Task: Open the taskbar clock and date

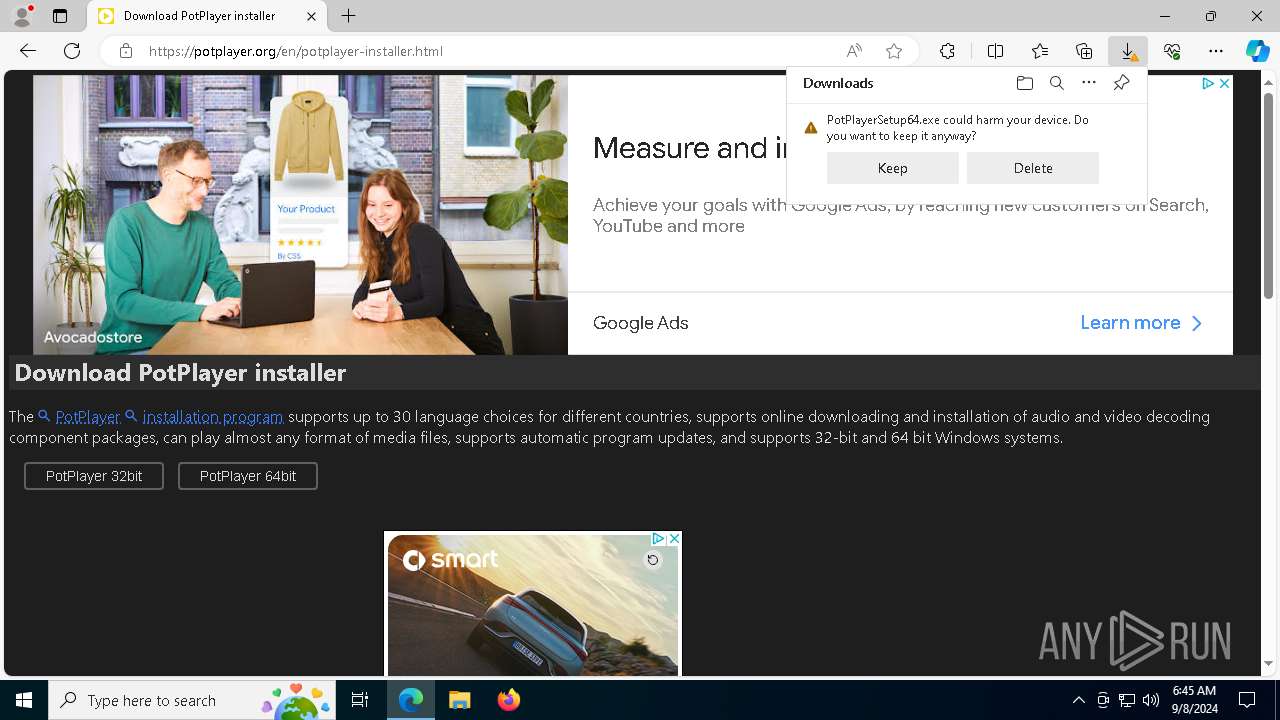Action: (x=1194, y=700)
